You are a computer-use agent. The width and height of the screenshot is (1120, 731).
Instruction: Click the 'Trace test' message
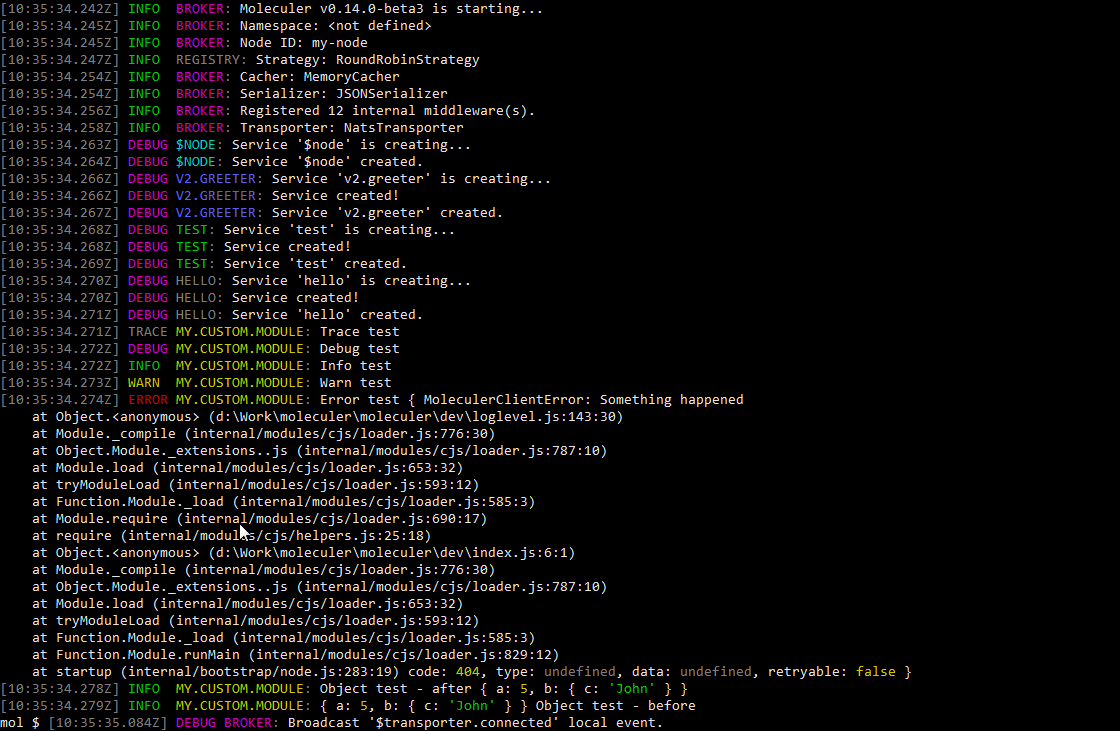[x=359, y=332]
